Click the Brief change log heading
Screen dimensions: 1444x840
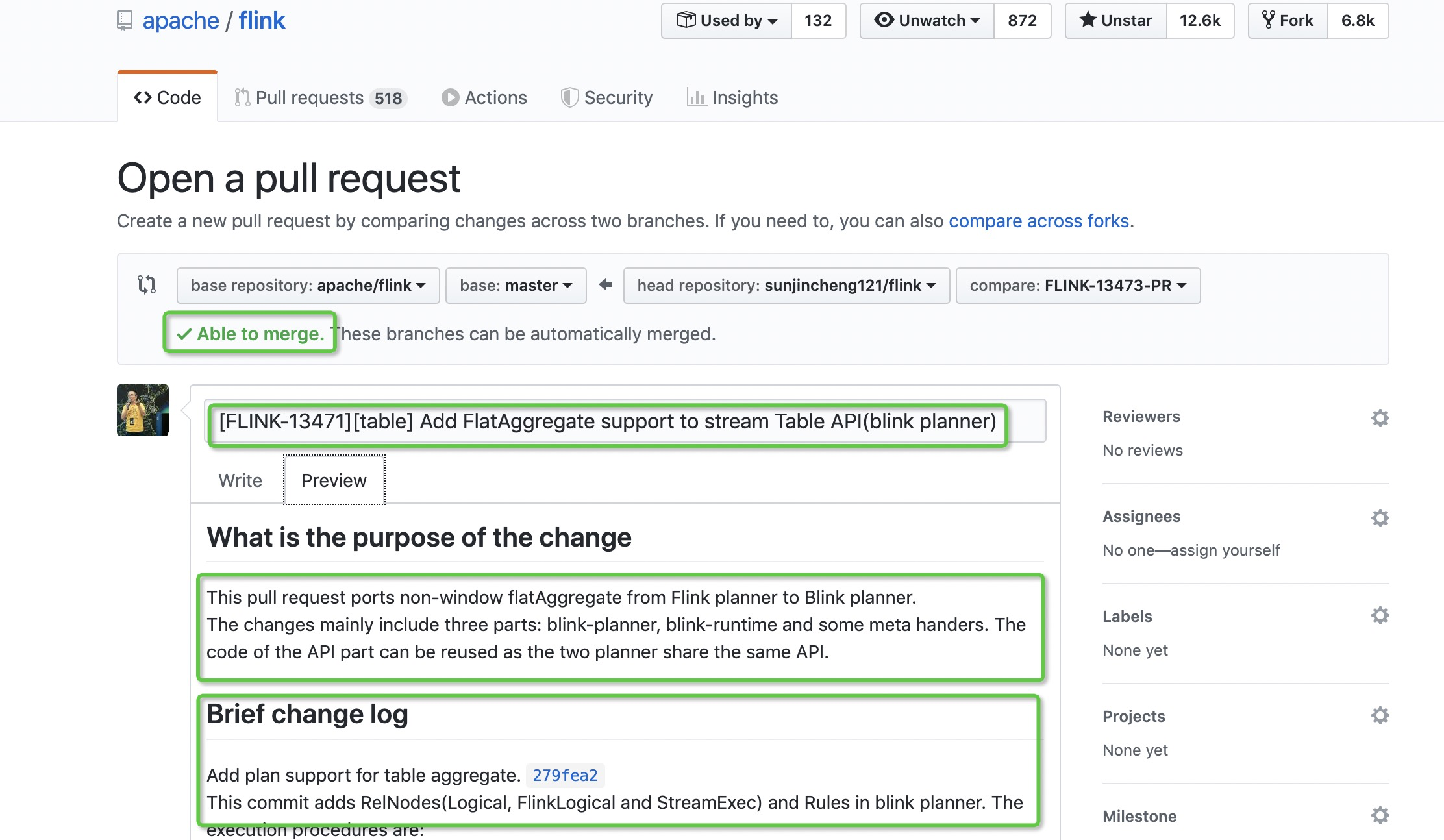tap(307, 714)
